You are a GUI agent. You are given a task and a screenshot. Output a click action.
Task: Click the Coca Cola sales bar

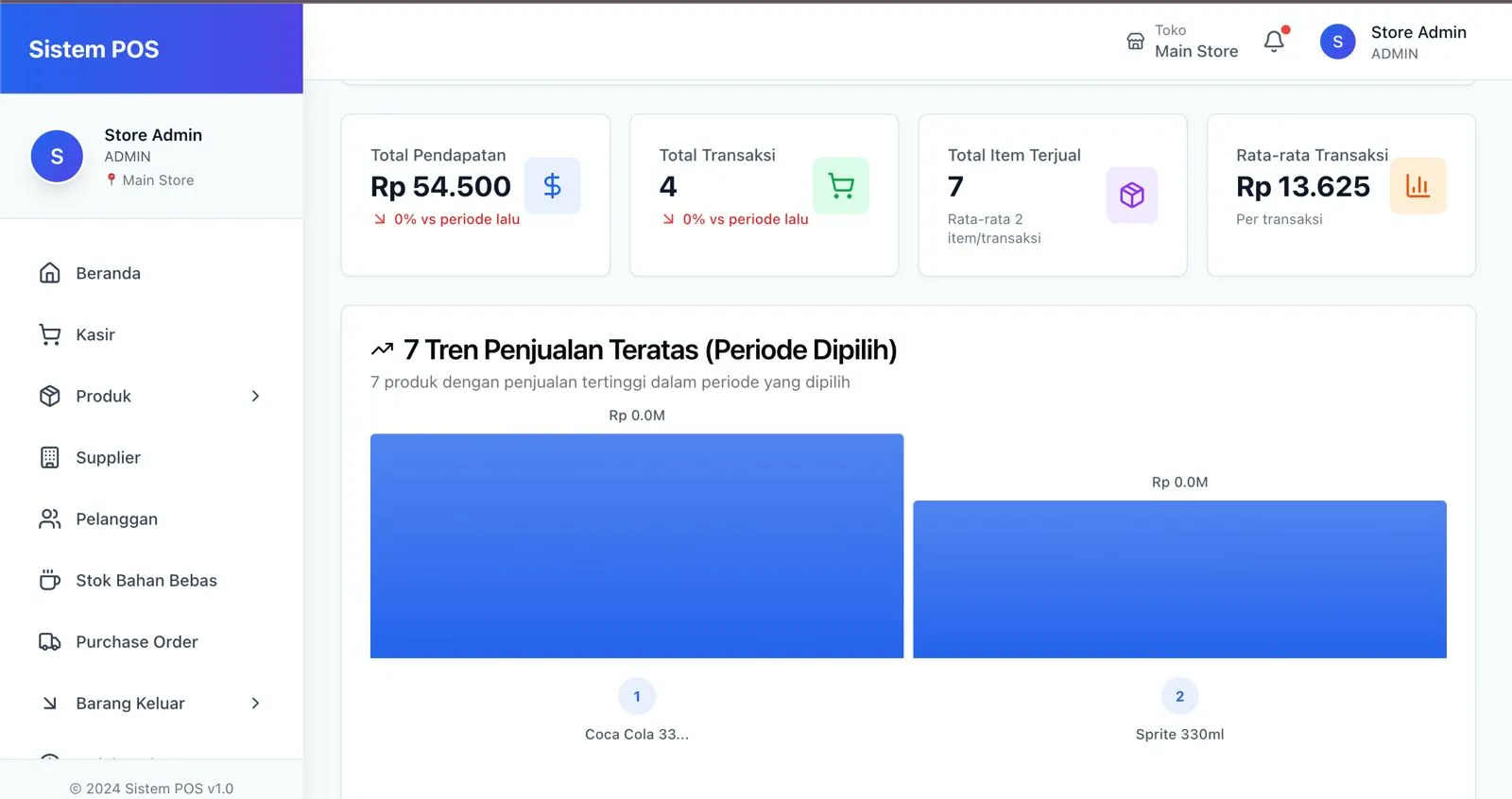point(636,546)
